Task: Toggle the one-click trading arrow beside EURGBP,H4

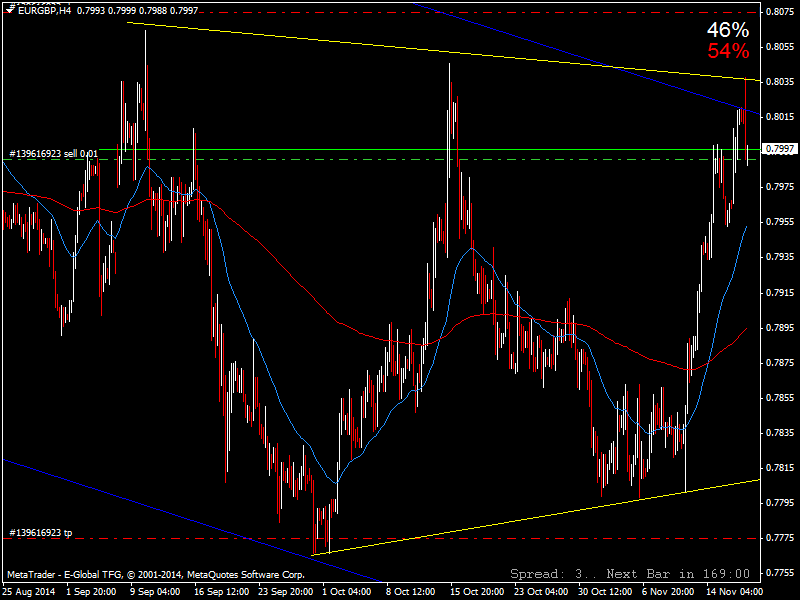Action: pos(9,10)
